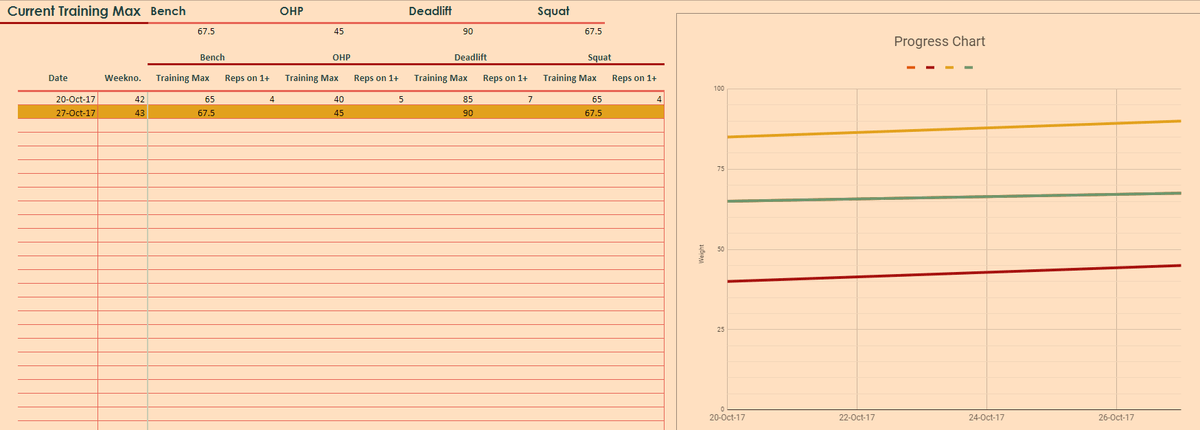Click week number 43 cell

click(139, 113)
